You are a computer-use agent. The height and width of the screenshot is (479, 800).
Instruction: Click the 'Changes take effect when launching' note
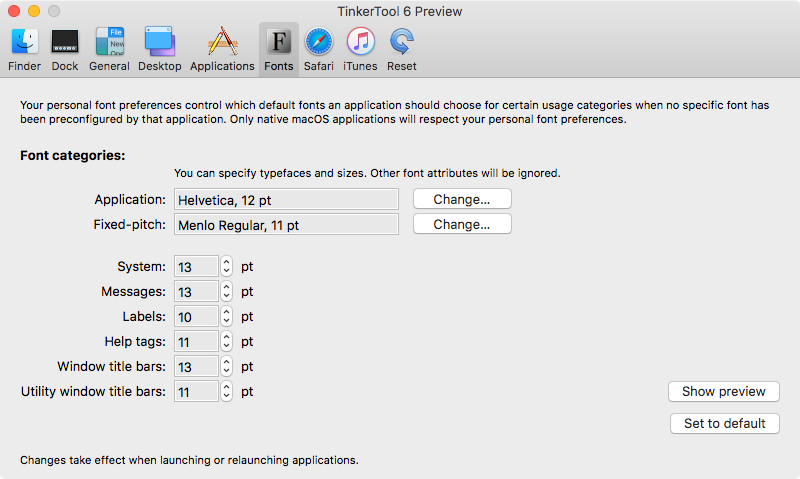(x=189, y=460)
